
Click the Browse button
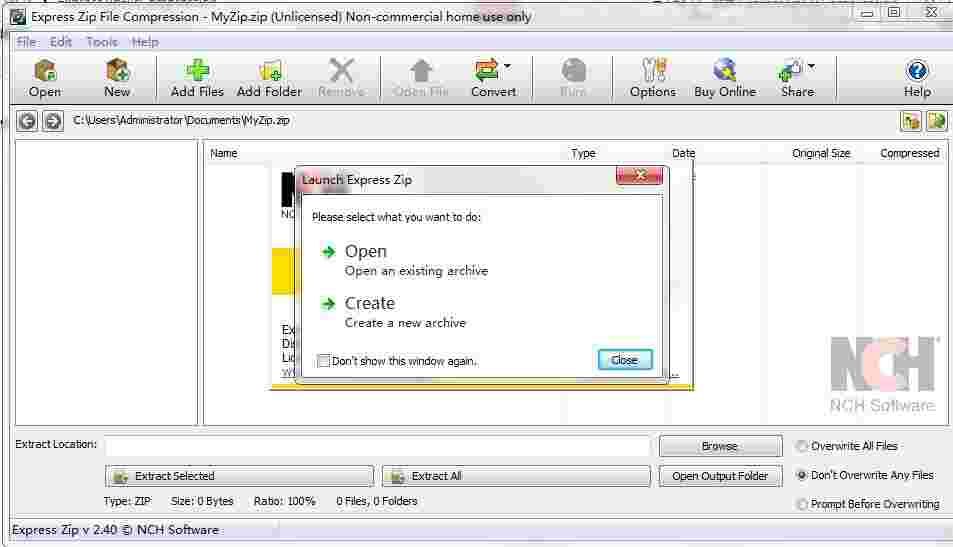click(x=720, y=446)
